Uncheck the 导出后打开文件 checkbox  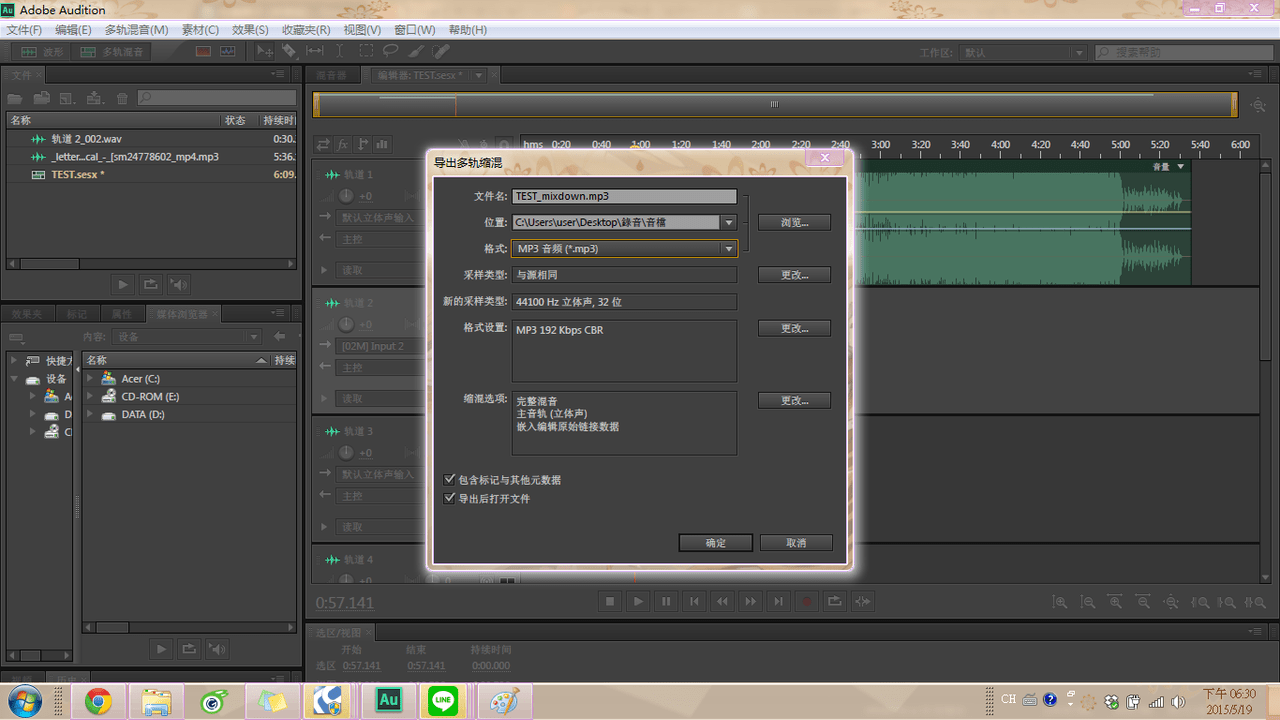pos(450,498)
